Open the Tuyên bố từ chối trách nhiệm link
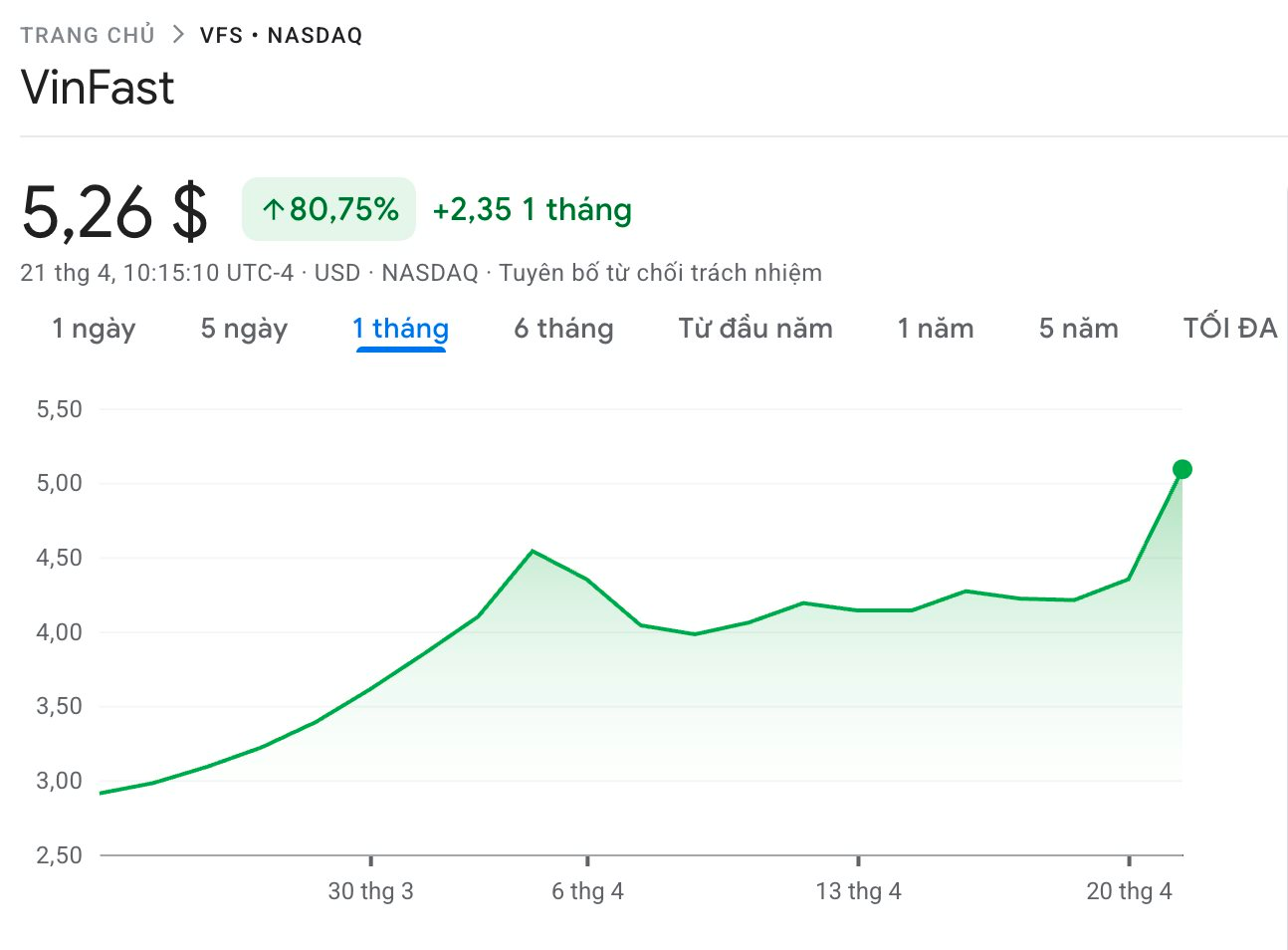 [x=660, y=273]
